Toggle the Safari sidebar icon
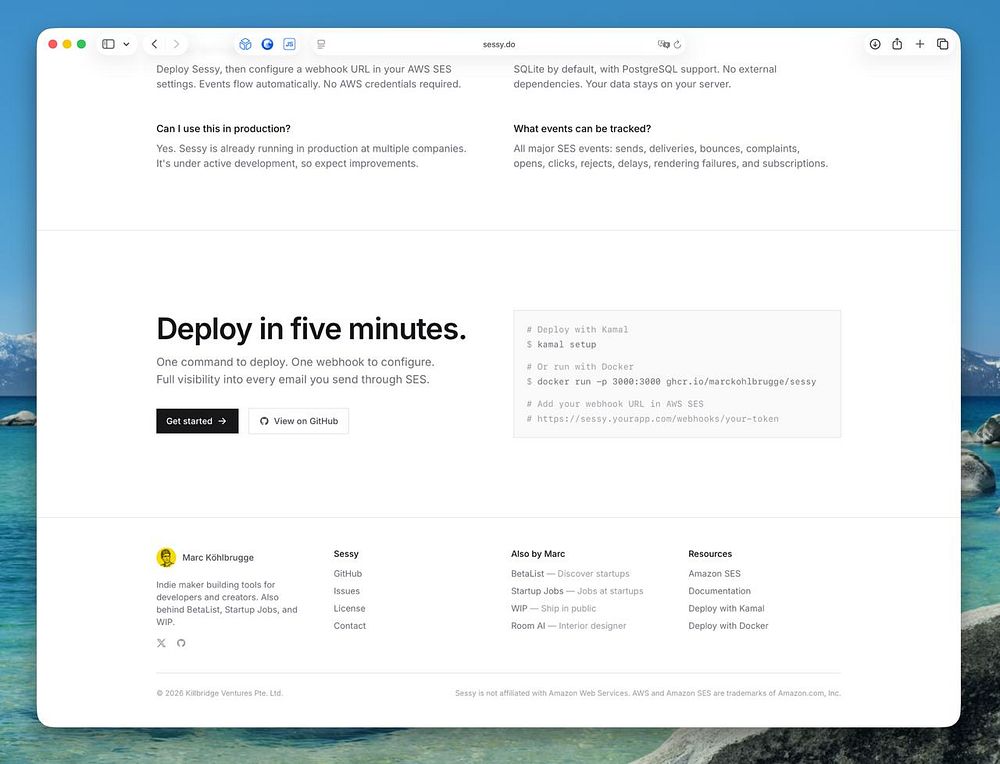The width and height of the screenshot is (1000, 764). 108,44
